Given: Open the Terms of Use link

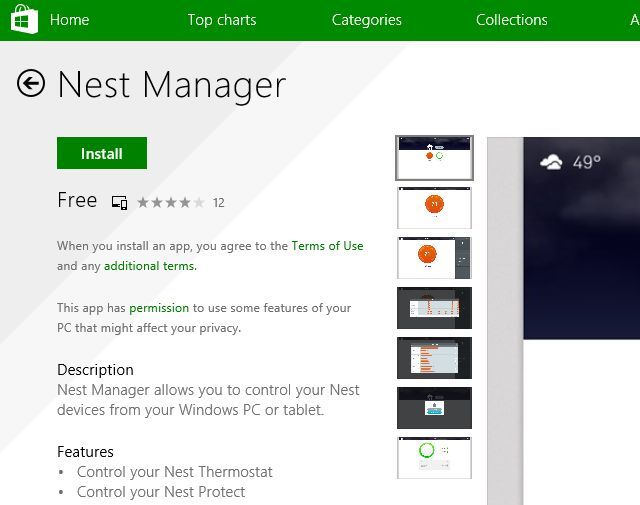Looking at the screenshot, I should [327, 246].
